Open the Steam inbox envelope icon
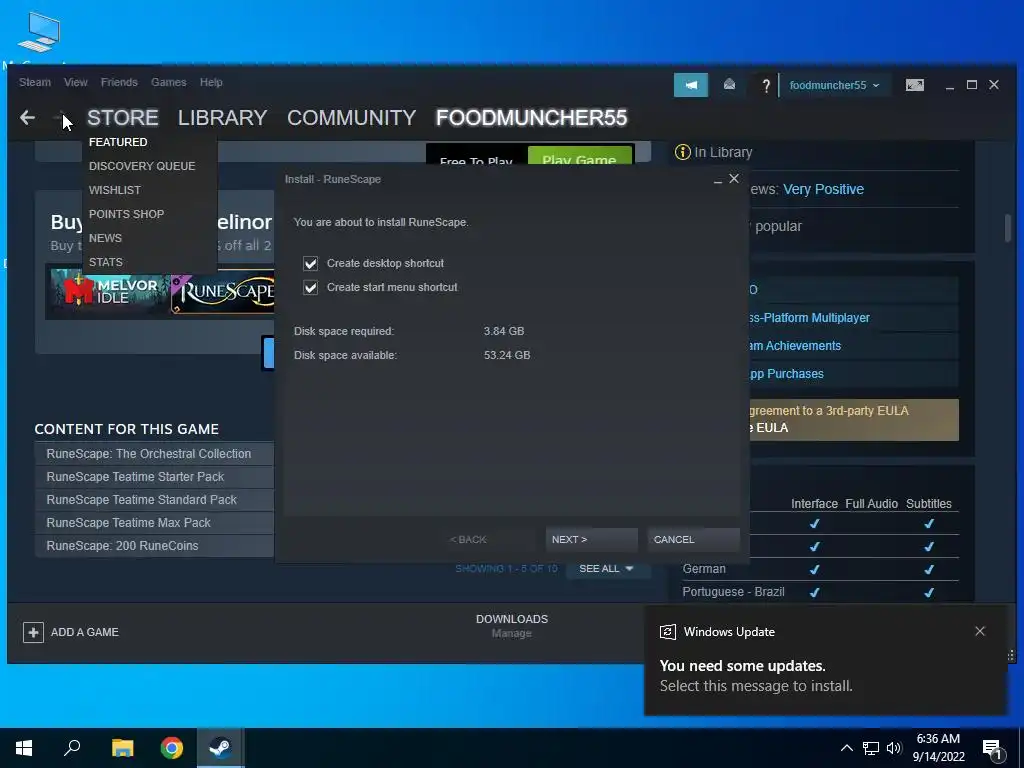This screenshot has width=1024, height=768. point(729,85)
